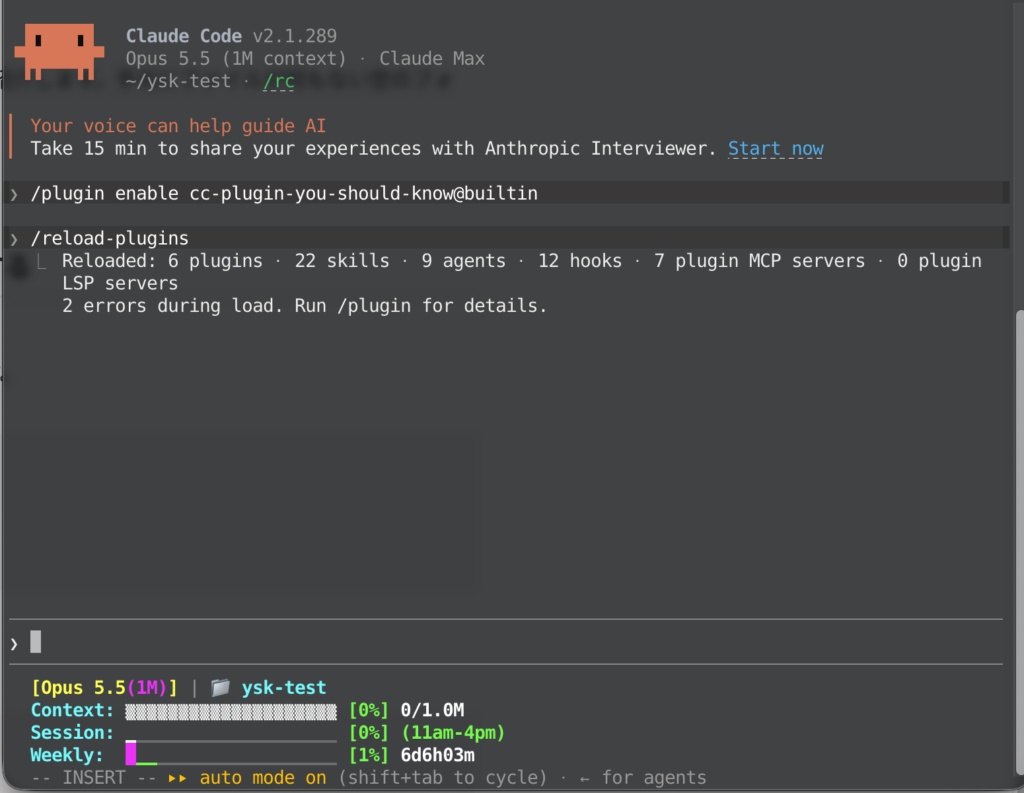Click the orange Claude Code mascot icon
This screenshot has height=793, width=1024.
(x=59, y=52)
